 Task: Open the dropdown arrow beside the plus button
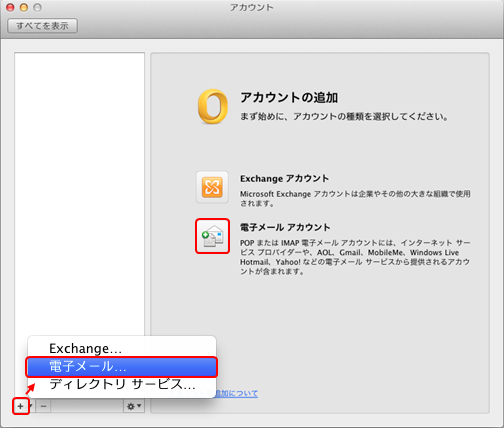(x=31, y=406)
